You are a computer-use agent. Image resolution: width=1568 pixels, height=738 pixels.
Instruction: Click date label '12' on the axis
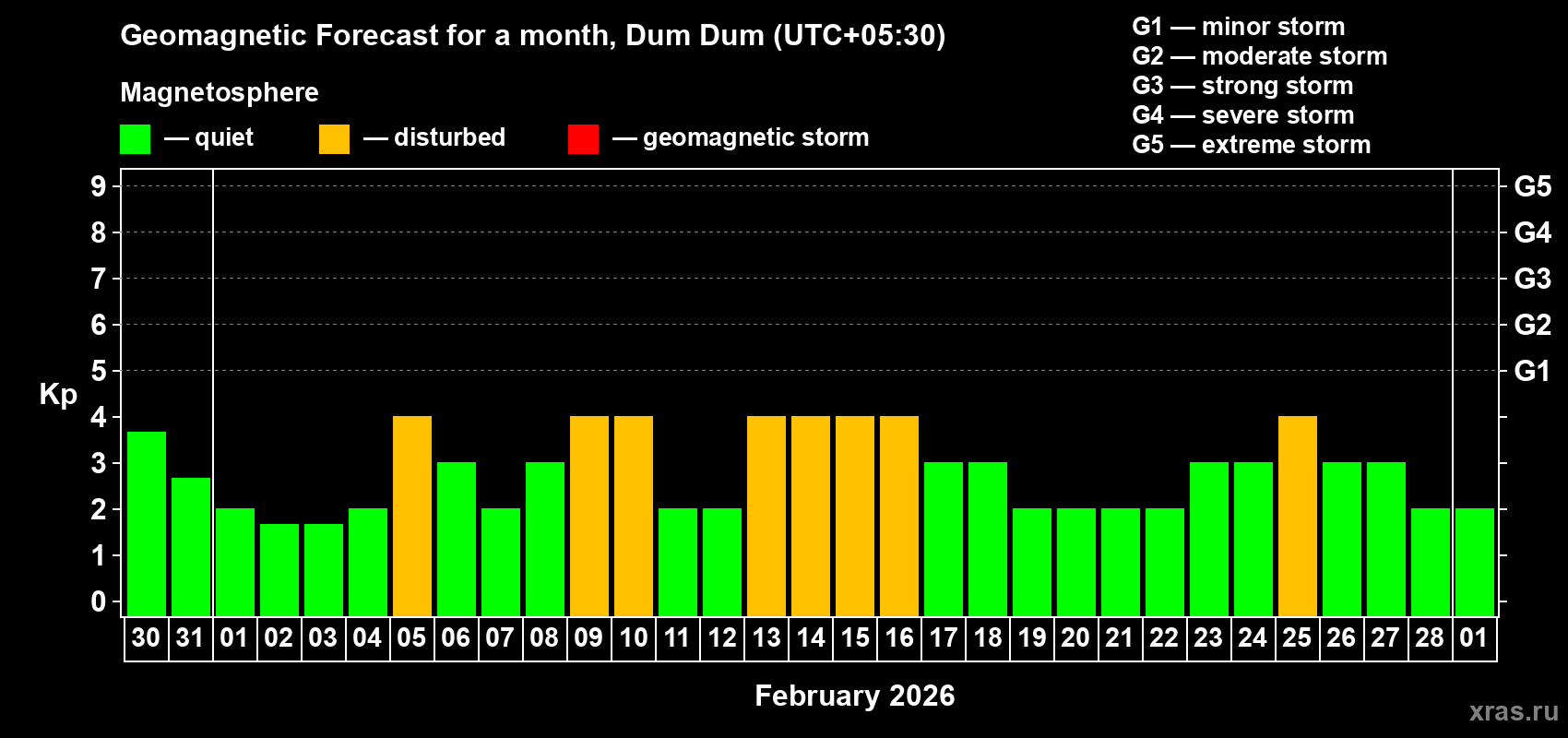pyautogui.click(x=721, y=638)
